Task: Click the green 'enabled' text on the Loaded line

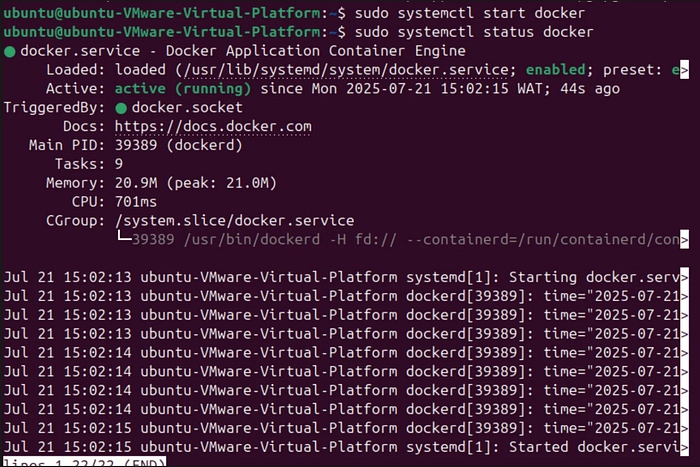Action: (x=555, y=70)
